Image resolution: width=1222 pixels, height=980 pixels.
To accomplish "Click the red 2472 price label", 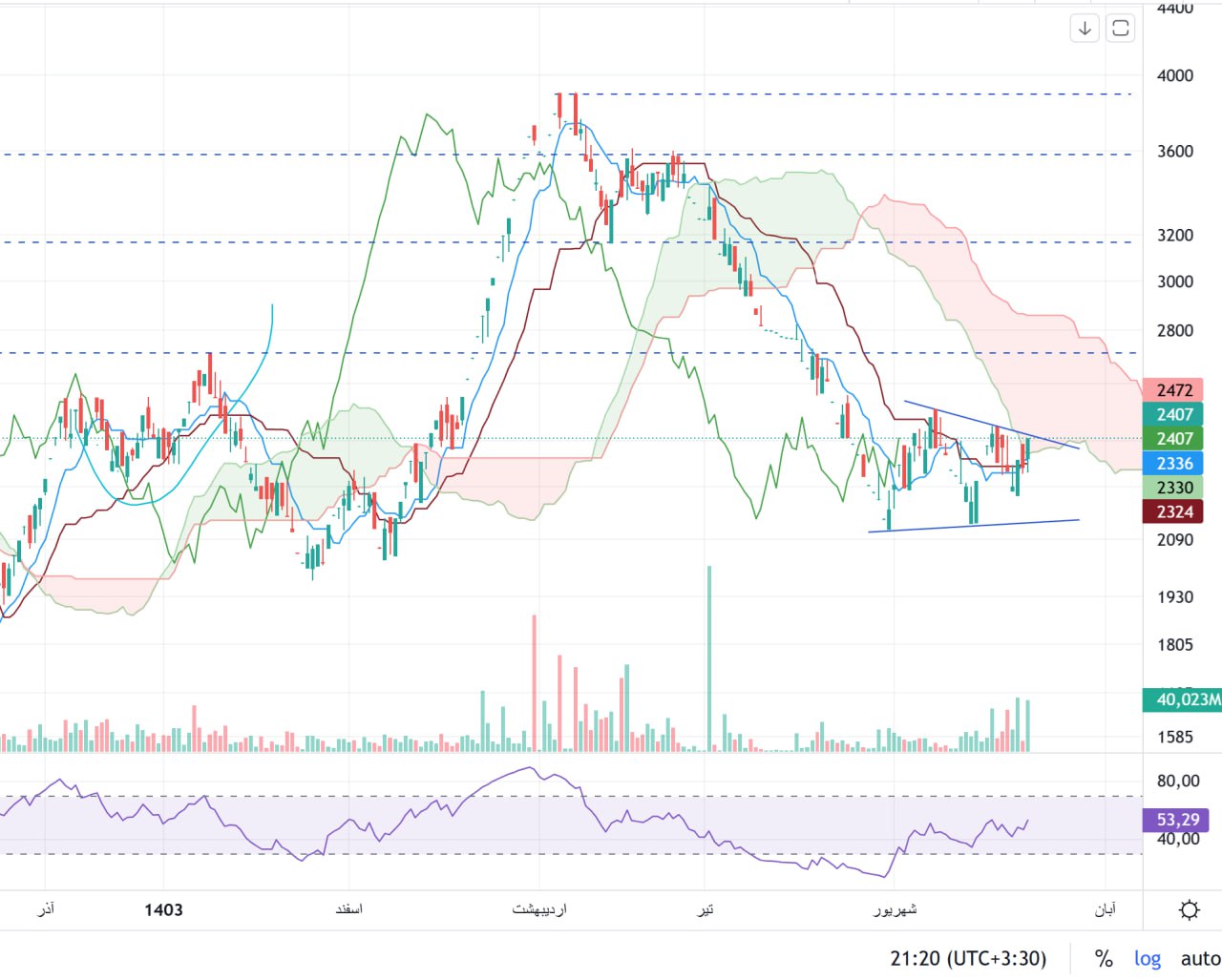I will click(x=1174, y=390).
